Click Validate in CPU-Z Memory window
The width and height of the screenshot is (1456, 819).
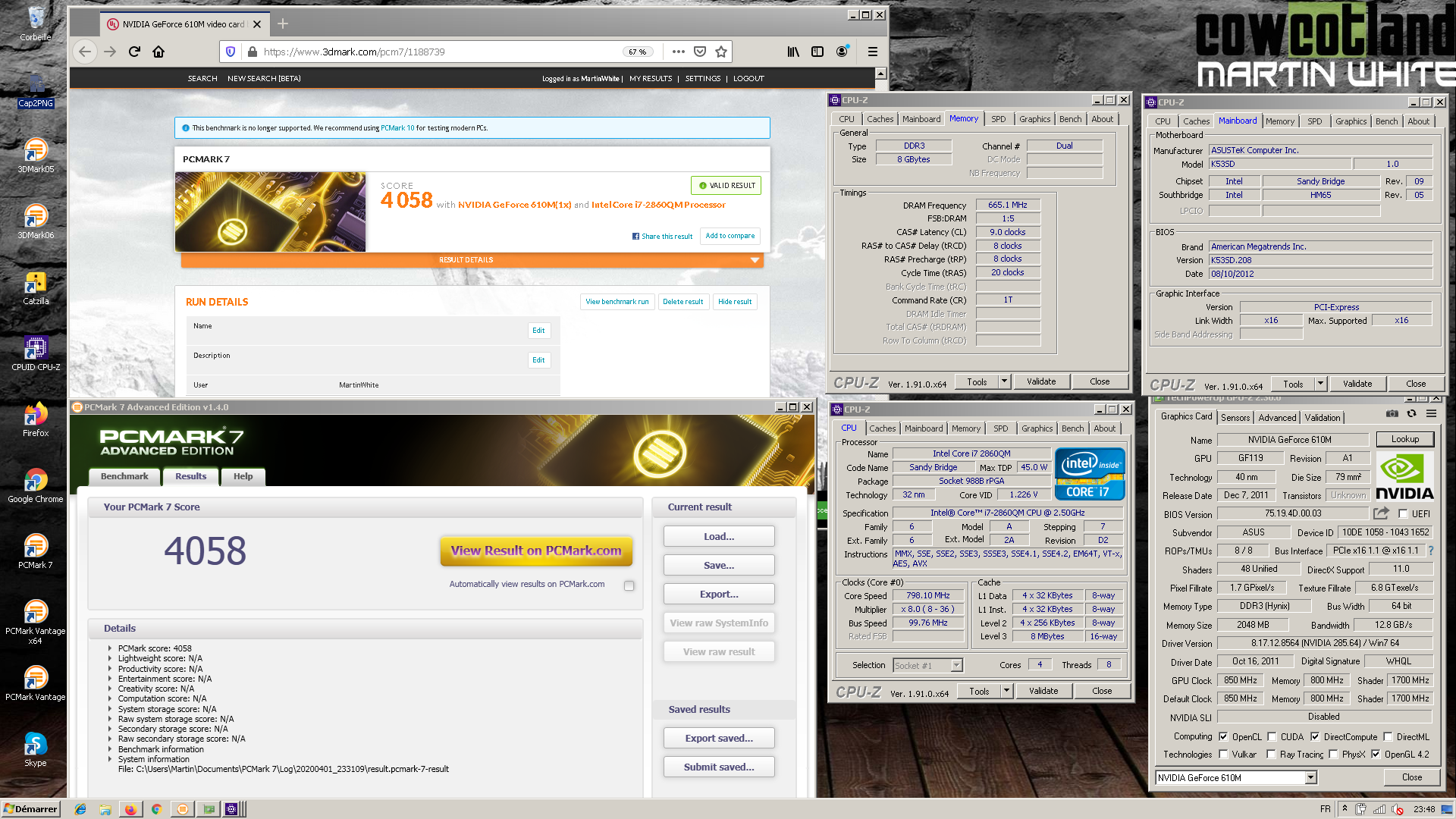click(1041, 381)
